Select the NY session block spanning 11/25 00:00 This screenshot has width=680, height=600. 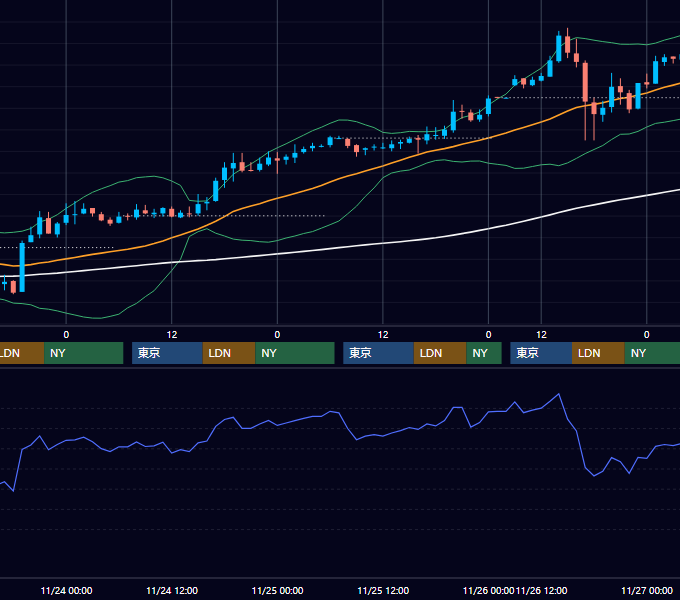[x=294, y=353]
